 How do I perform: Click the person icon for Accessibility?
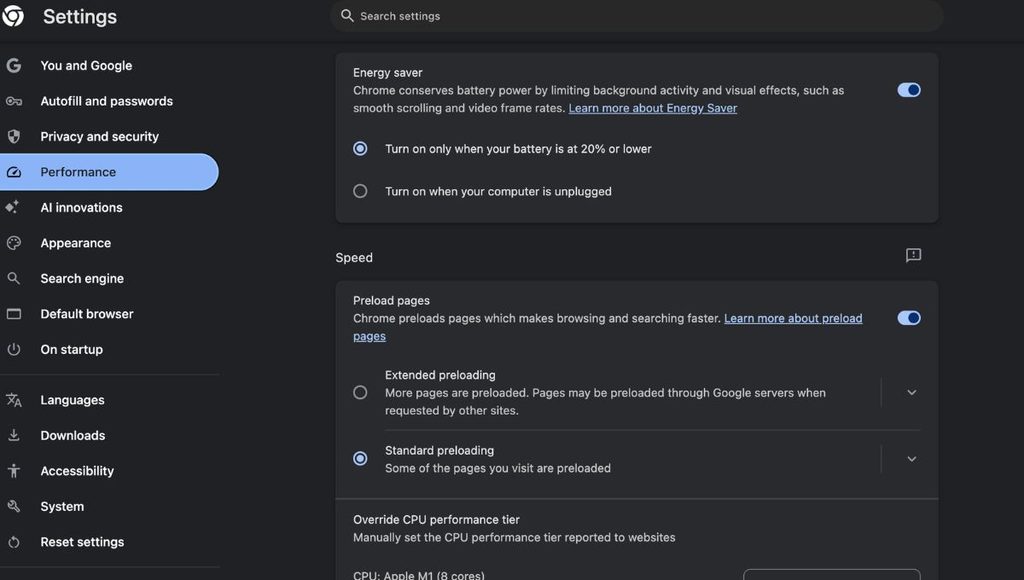(x=14, y=471)
